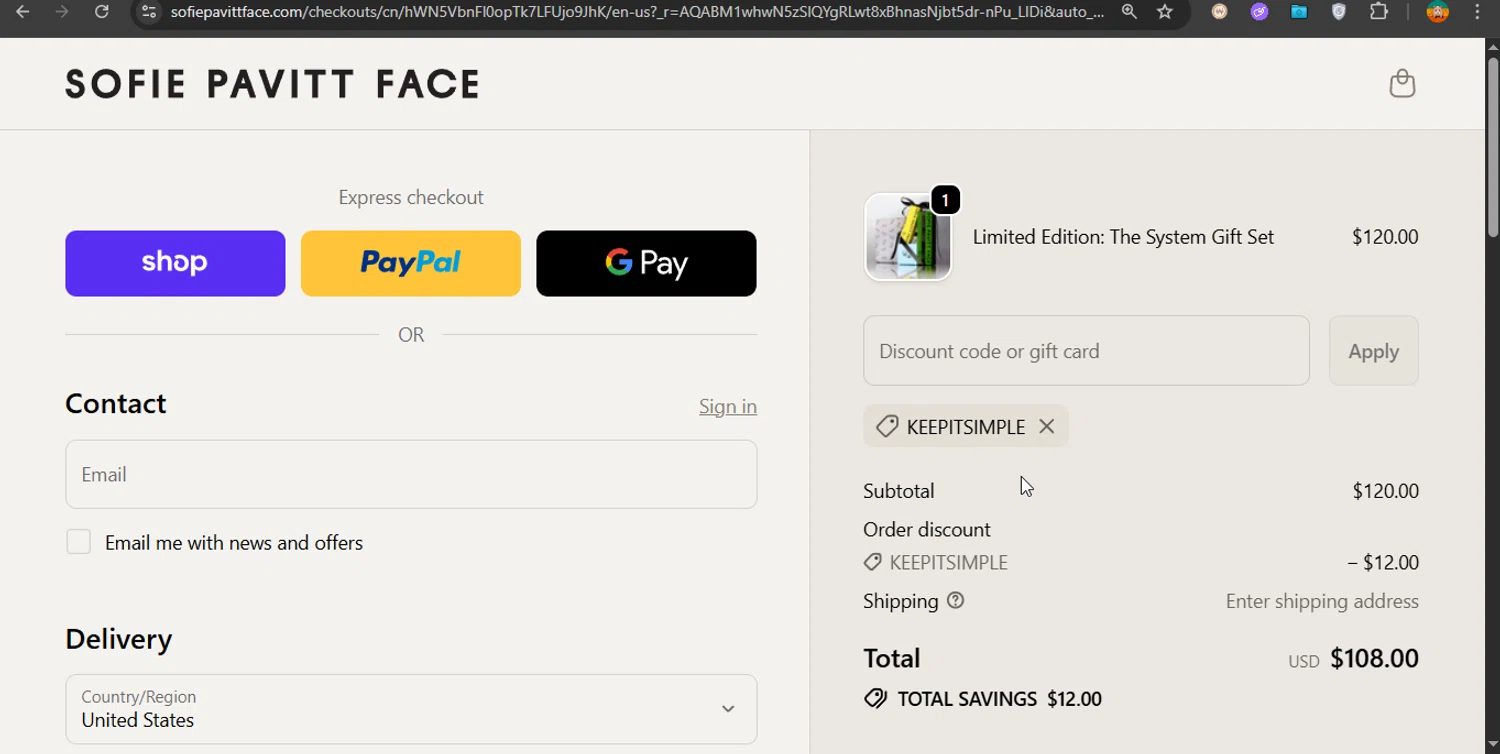
Task: Check Email me with news and offers
Action: tap(78, 542)
